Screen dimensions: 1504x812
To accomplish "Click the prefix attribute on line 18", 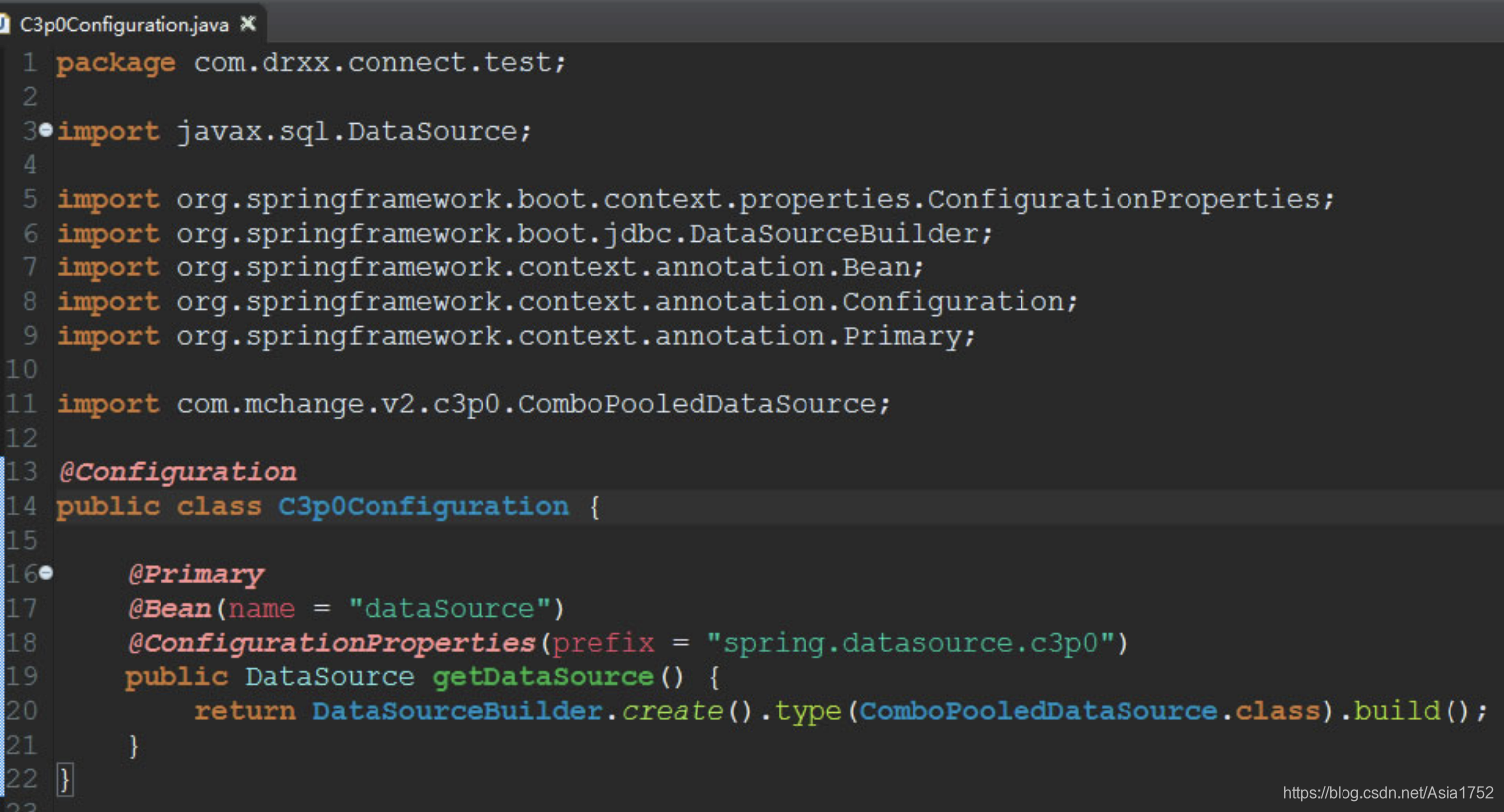I will pos(603,644).
